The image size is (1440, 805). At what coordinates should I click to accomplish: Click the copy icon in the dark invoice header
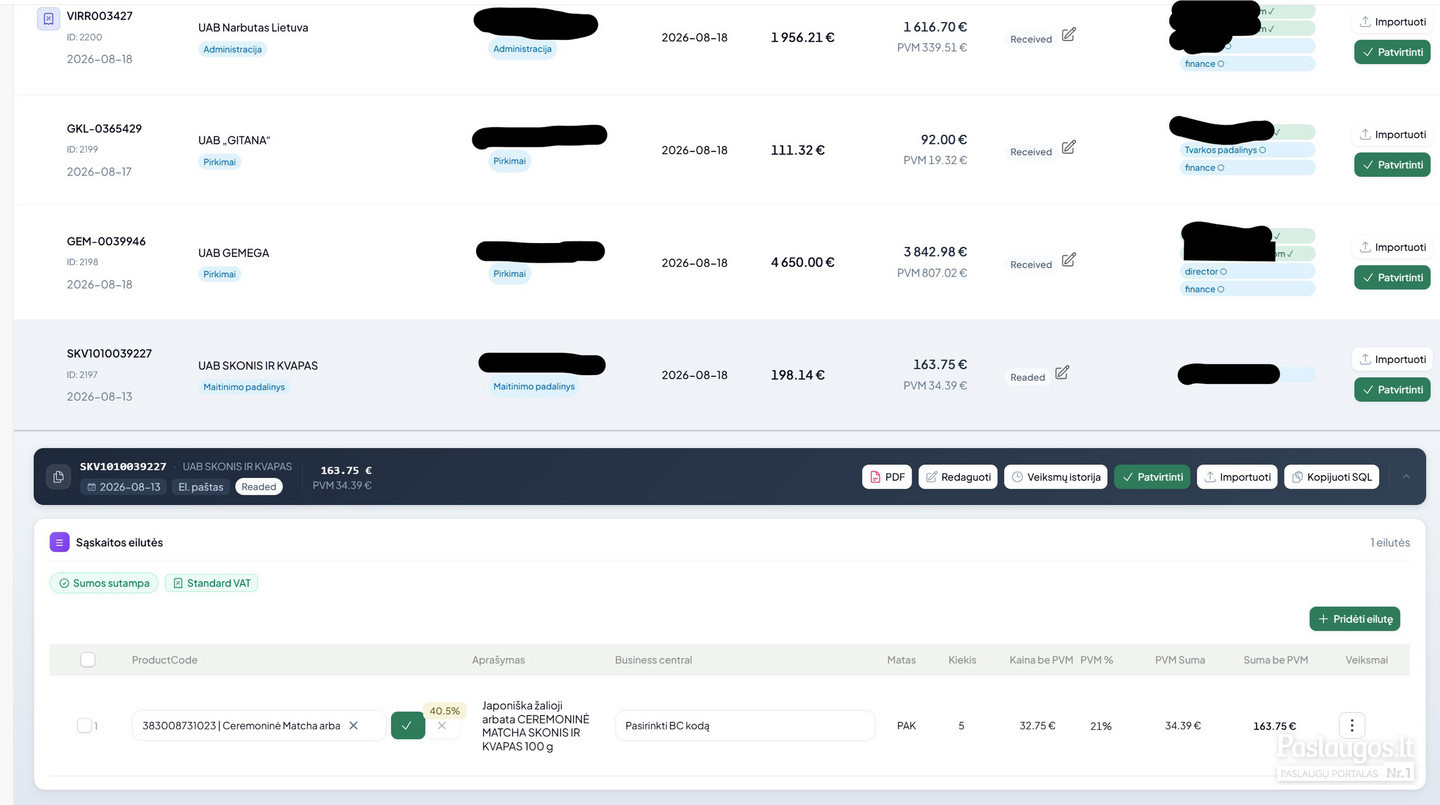(59, 477)
